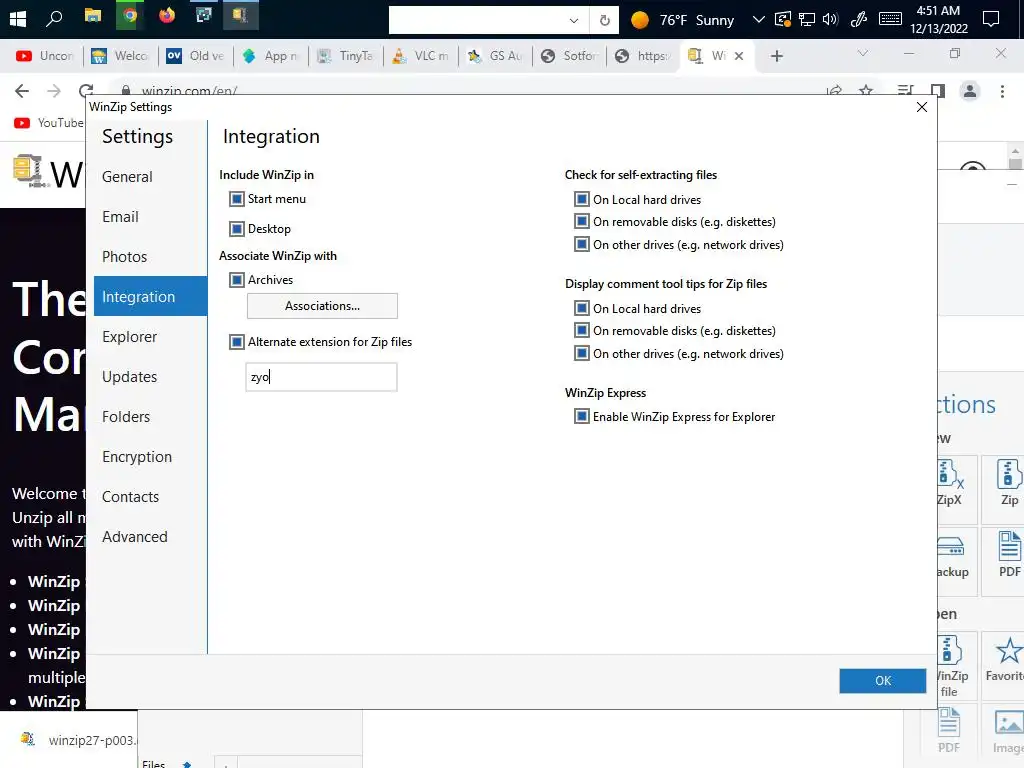Switch to the Old ve browser tab

(195, 56)
